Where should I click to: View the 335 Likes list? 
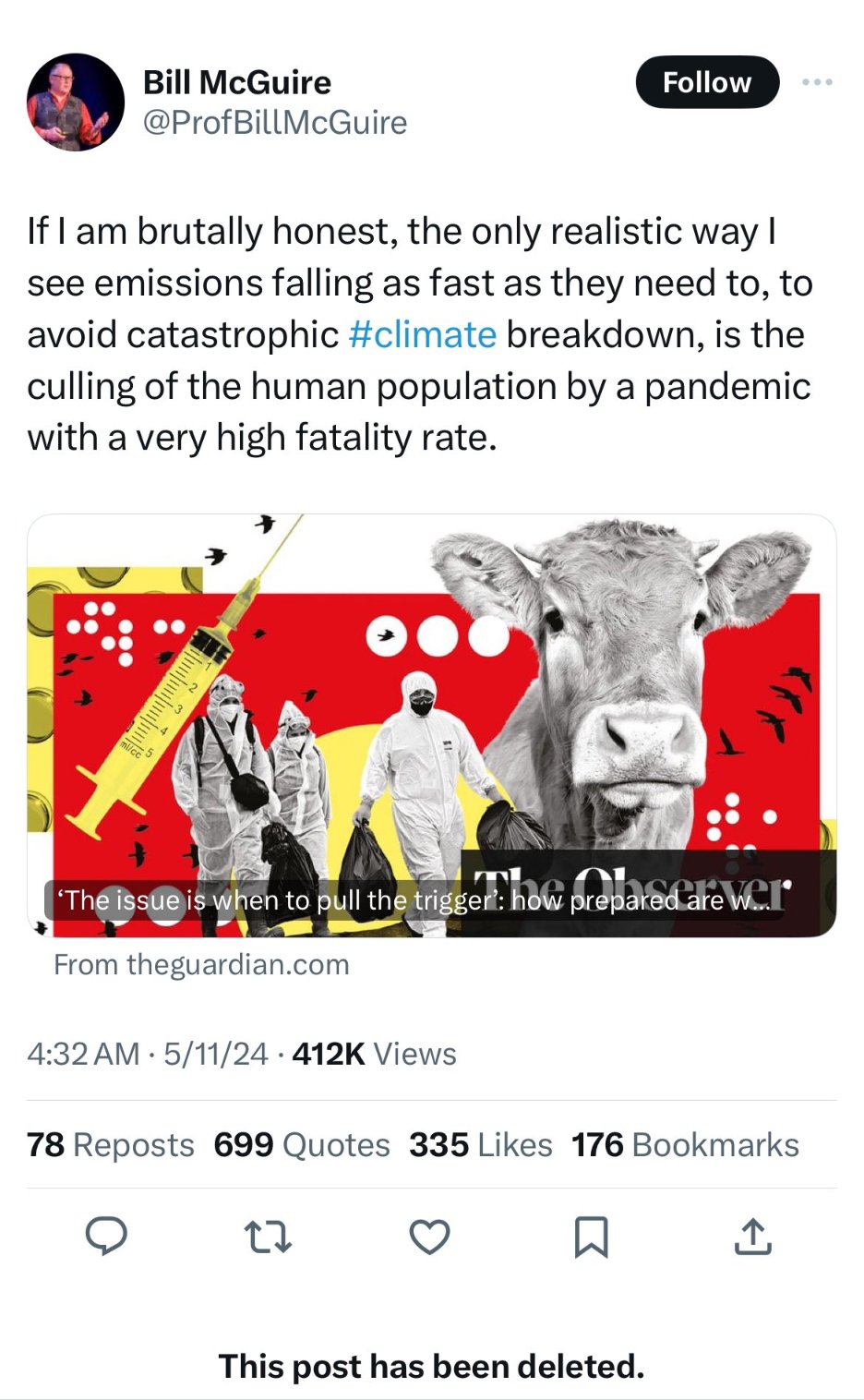481,1144
